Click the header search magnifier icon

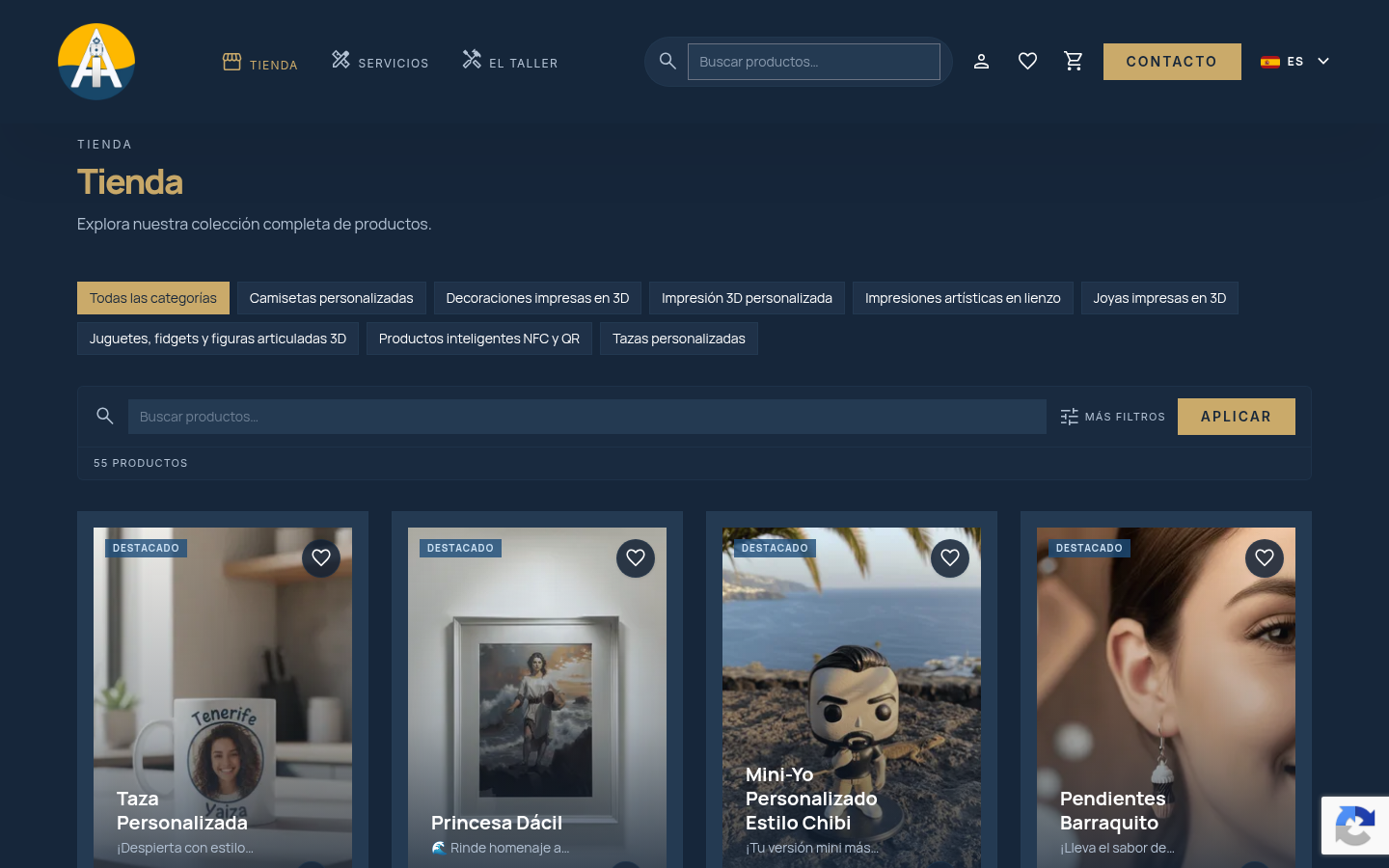pyautogui.click(x=667, y=62)
